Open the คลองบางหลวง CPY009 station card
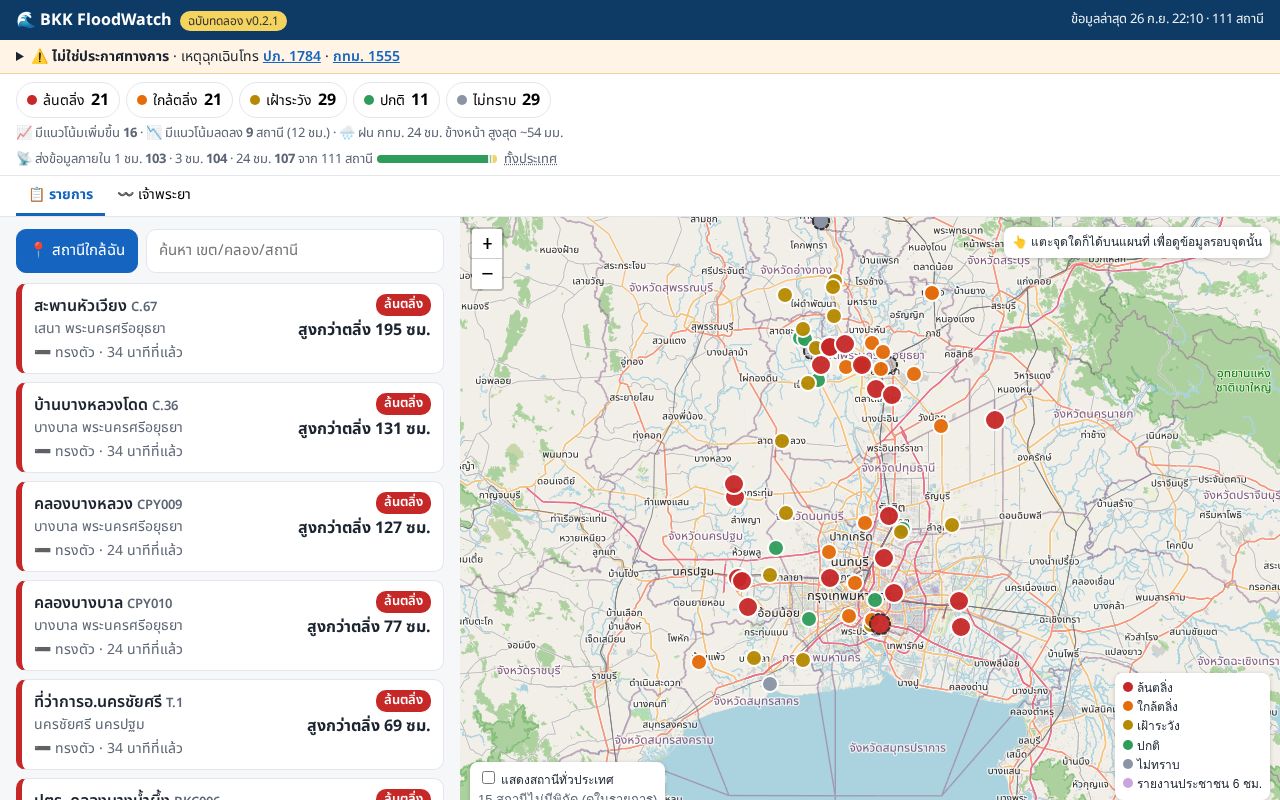Screen dimensions: 1280x800 230,526
